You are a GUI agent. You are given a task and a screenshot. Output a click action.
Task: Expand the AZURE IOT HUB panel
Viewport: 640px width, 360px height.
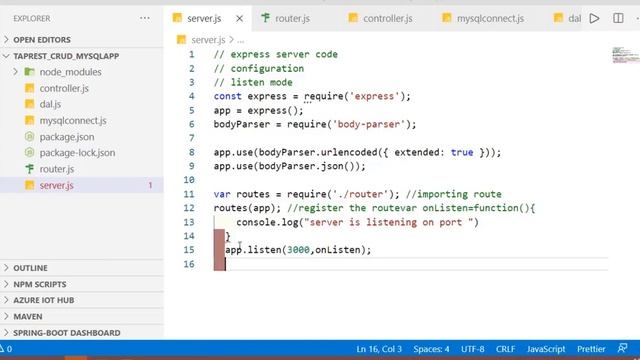tap(6, 300)
